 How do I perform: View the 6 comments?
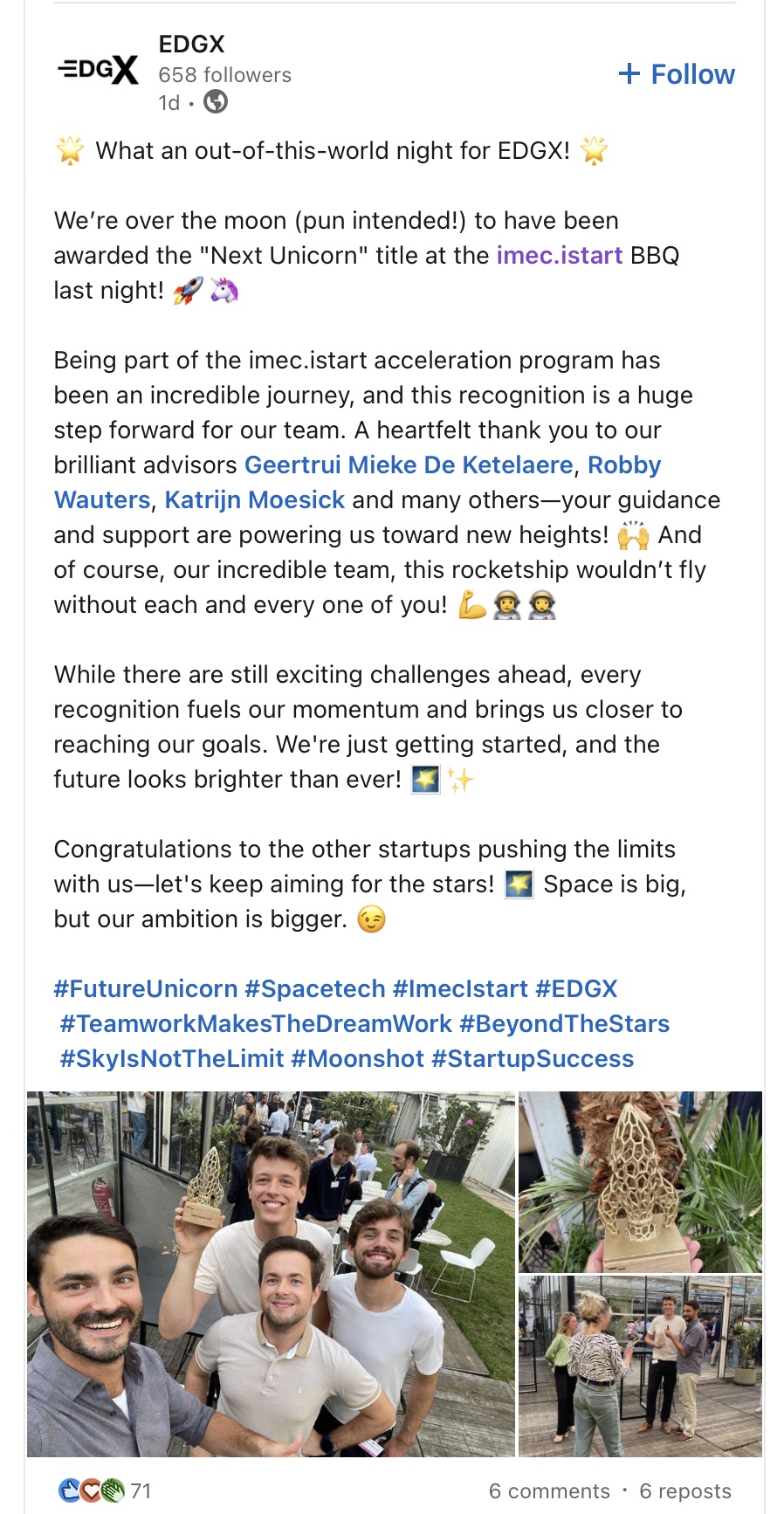coord(549,1490)
